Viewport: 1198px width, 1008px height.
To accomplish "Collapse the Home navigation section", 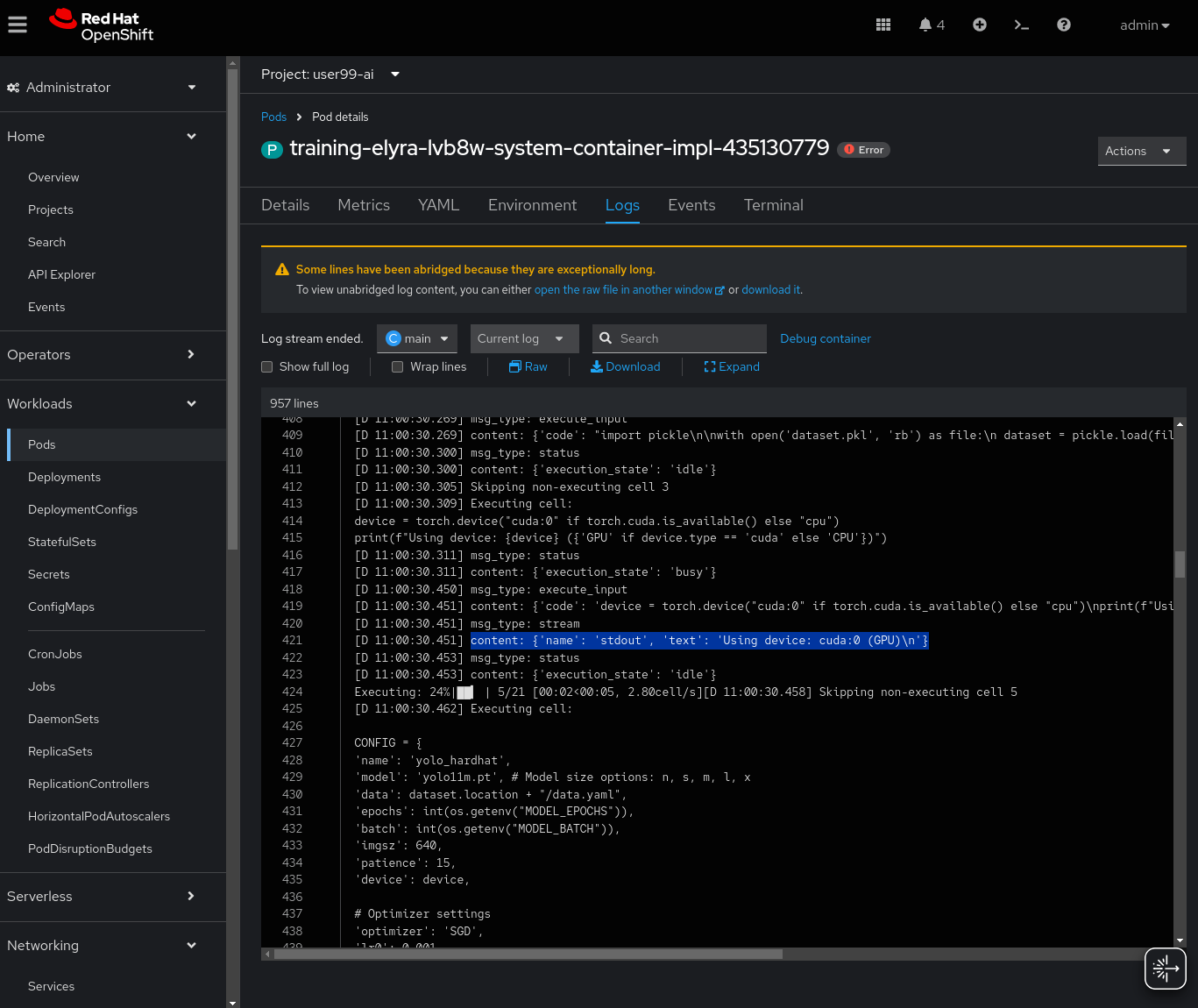I will 102,137.
